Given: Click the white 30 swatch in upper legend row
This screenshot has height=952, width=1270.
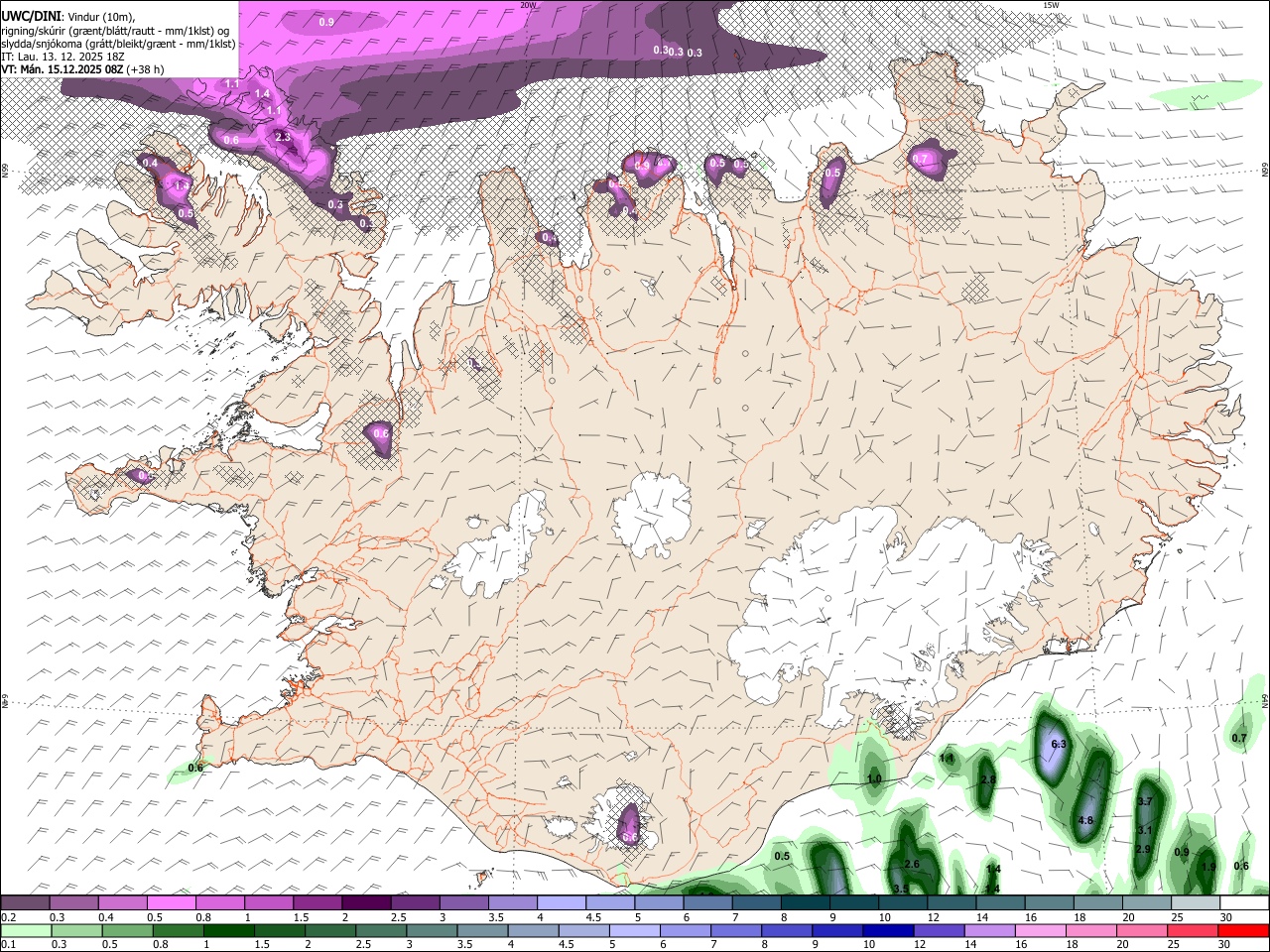Looking at the screenshot, I should (1243, 902).
